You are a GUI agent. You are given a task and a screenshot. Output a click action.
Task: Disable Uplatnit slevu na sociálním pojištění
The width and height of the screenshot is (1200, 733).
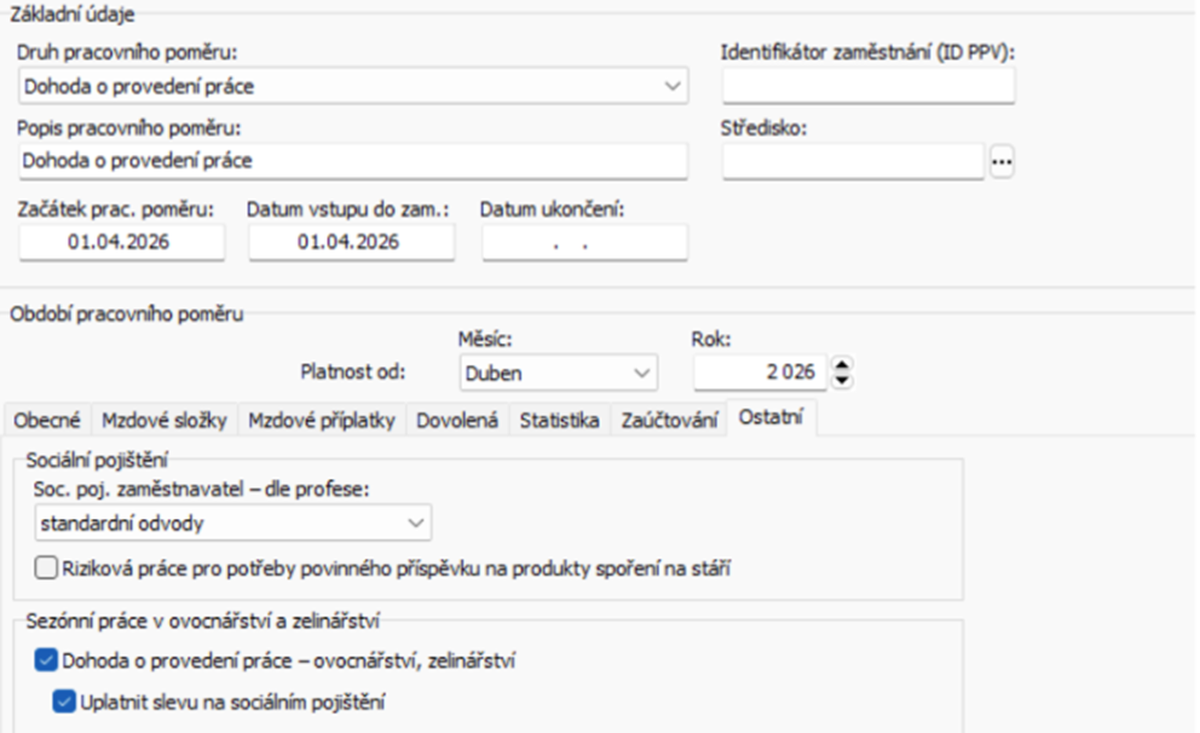tap(65, 702)
